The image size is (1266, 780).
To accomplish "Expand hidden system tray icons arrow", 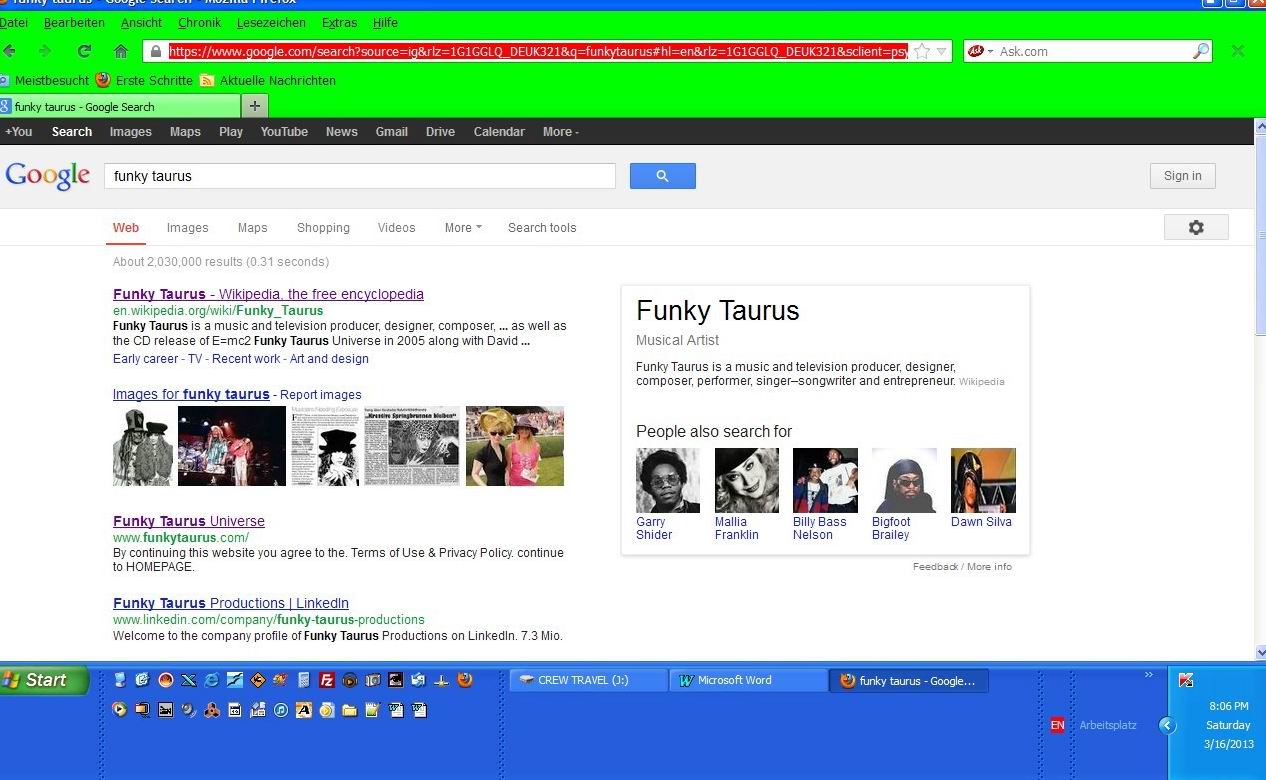I will coord(1167,725).
